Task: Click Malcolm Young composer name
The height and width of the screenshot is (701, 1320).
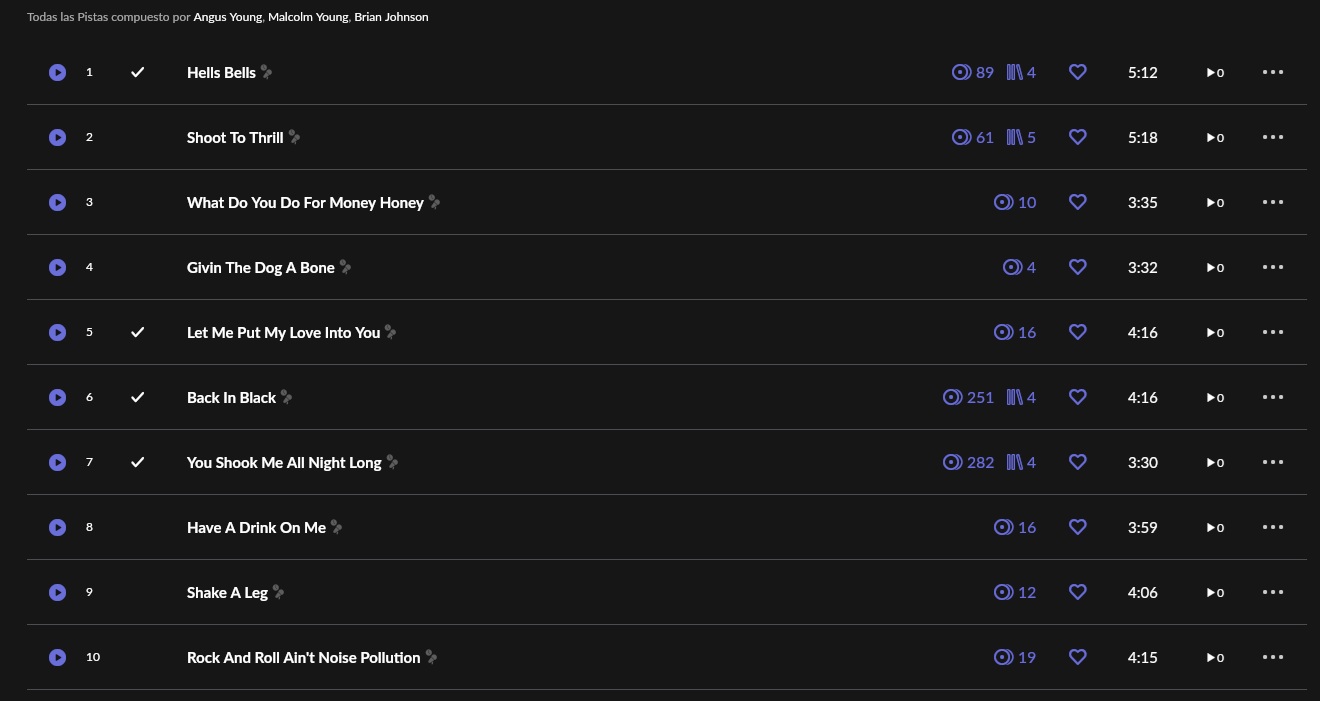Action: click(x=308, y=17)
